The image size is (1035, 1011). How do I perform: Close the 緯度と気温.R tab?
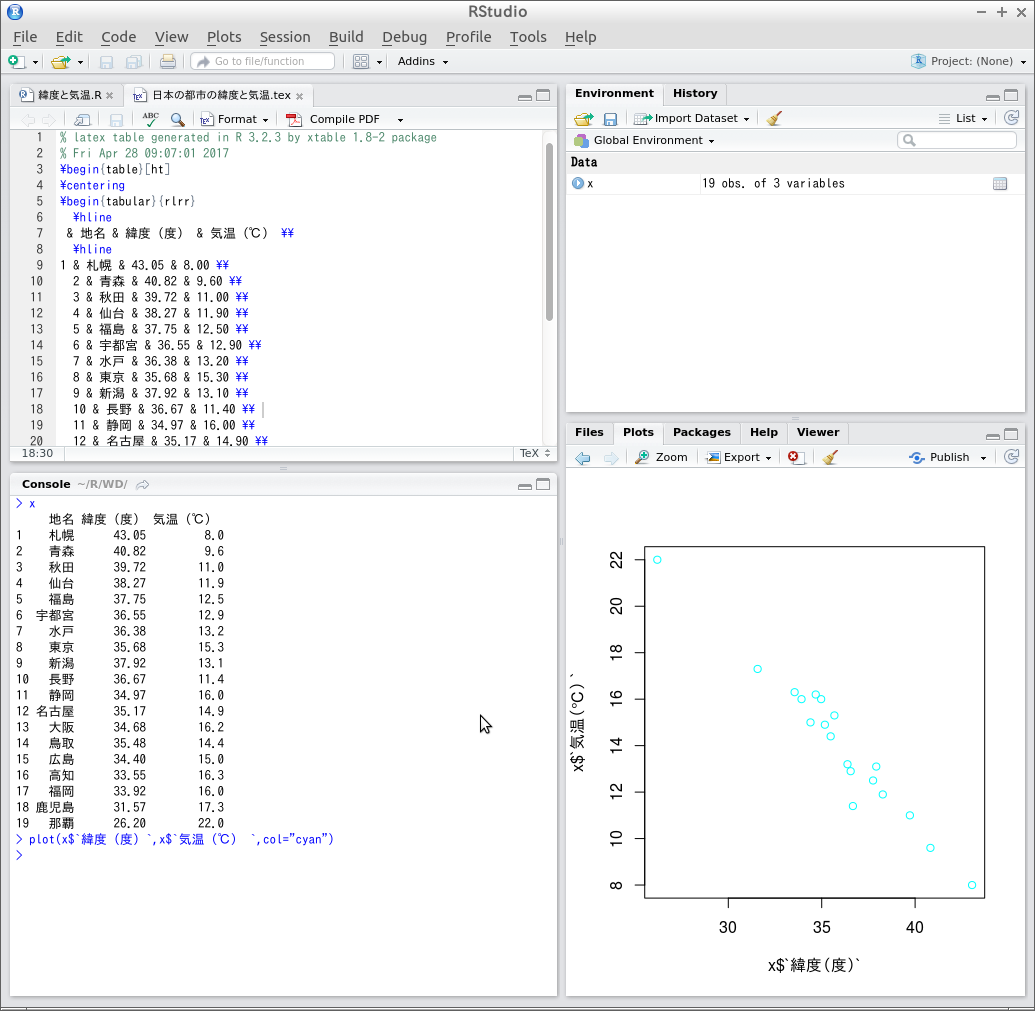[110, 96]
